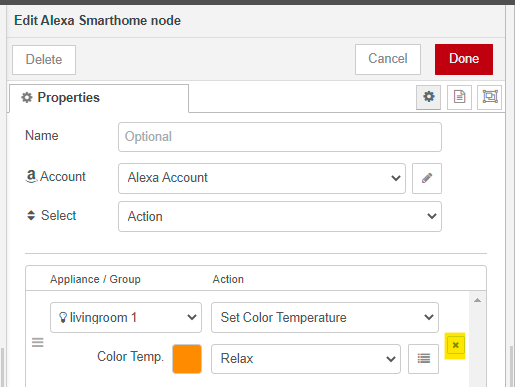This screenshot has width=515, height=387.
Task: Click the Amazon logo next to Account
Action: 31,176
